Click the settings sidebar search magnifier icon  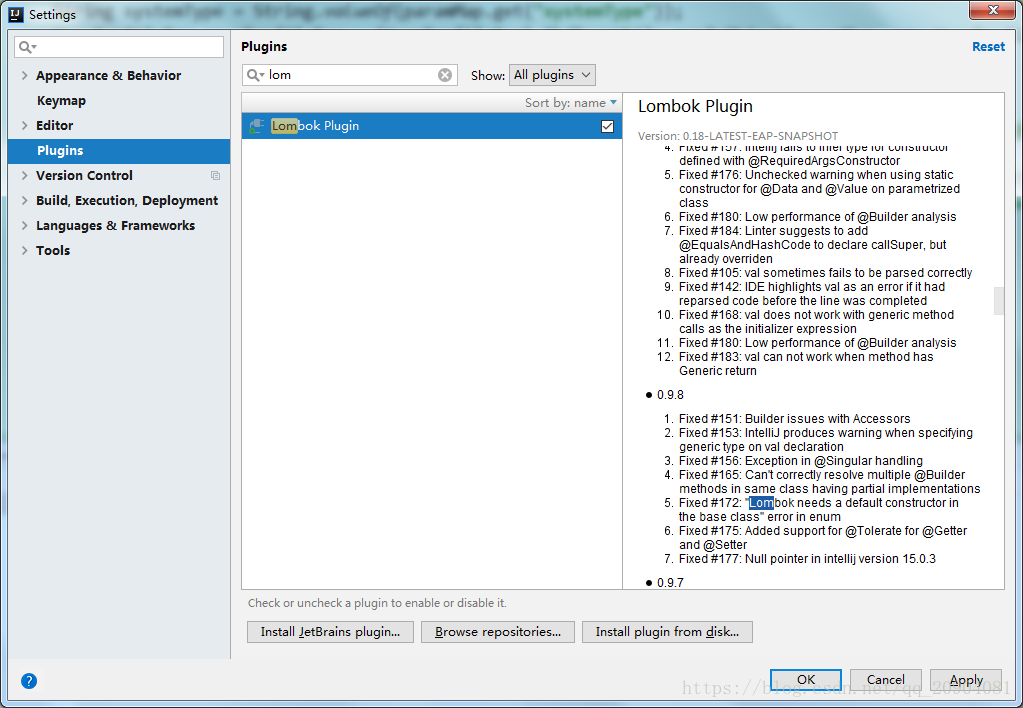(x=27, y=47)
